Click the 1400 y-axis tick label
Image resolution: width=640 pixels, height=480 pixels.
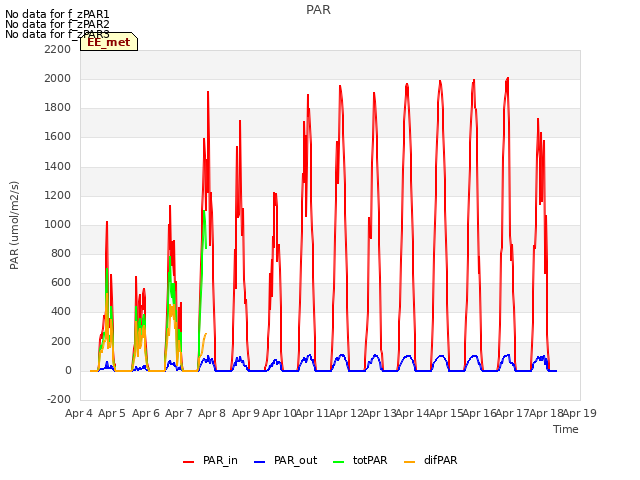point(58,166)
